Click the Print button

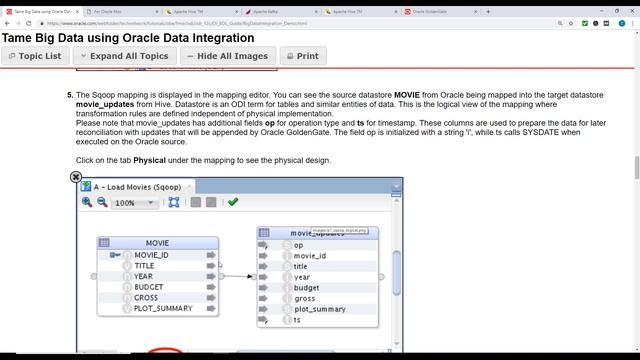[303, 56]
